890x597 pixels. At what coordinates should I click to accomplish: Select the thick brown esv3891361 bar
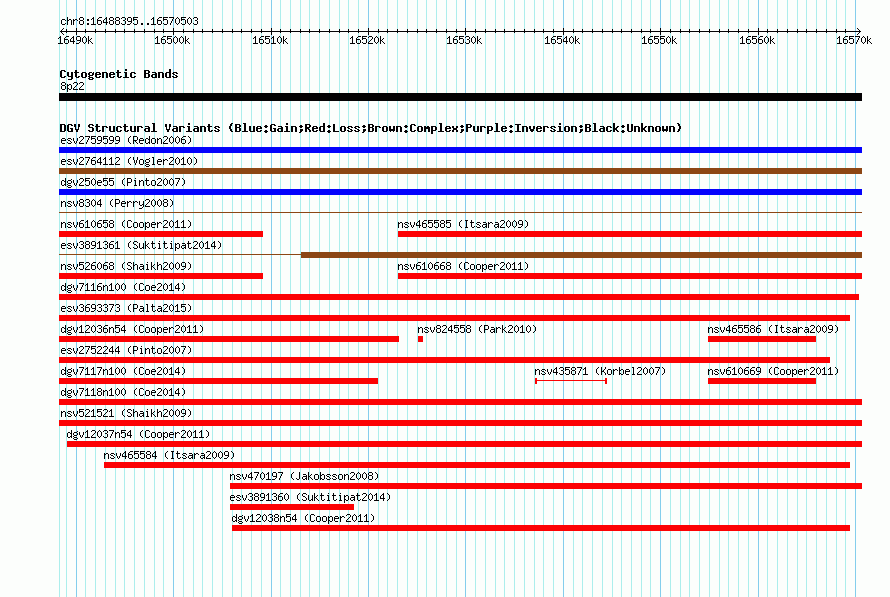581,255
